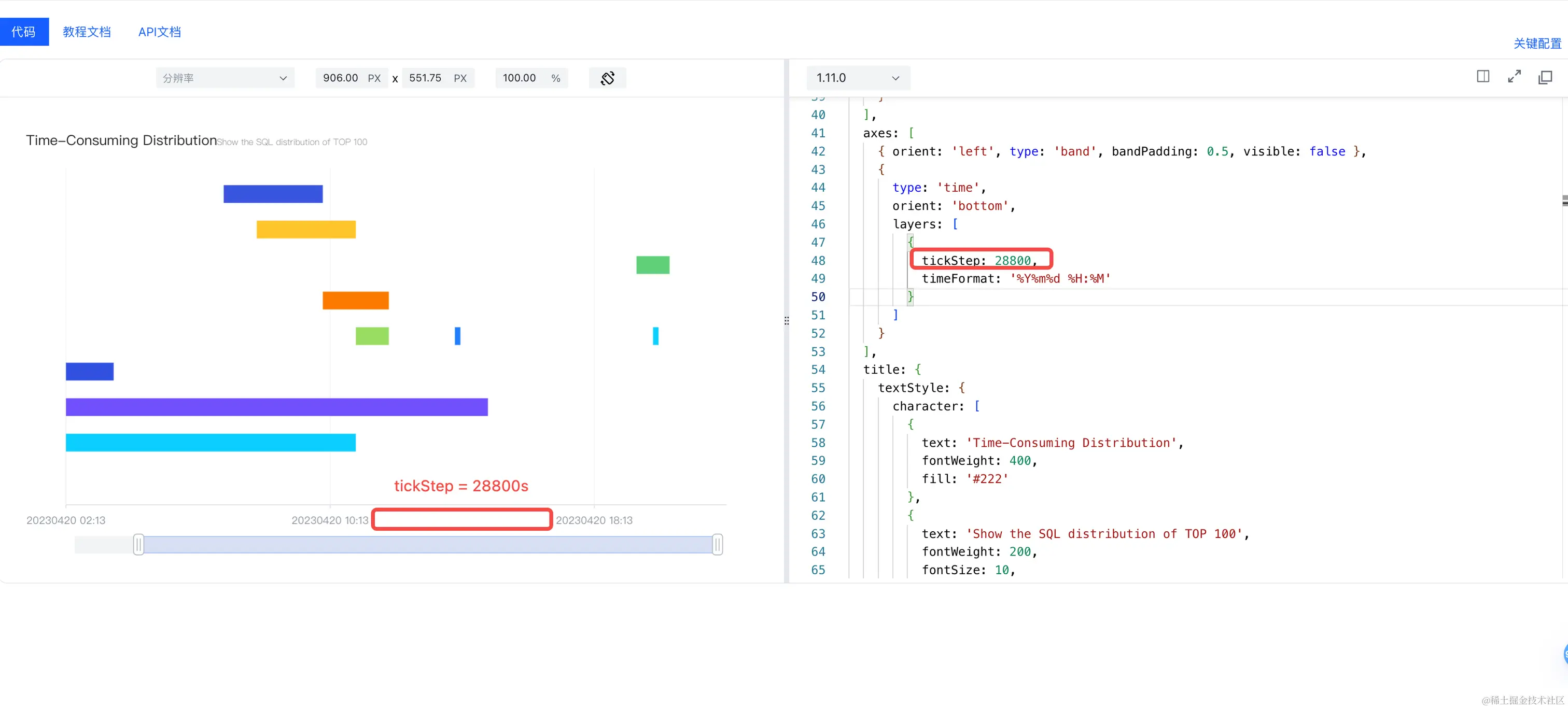Open the 1.11.0 version dropdown

tap(857, 78)
